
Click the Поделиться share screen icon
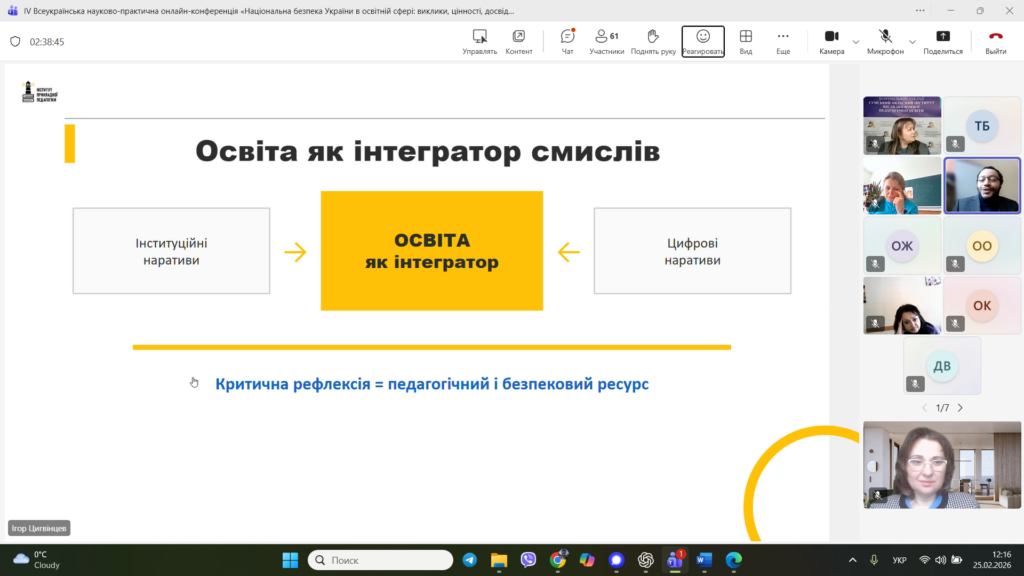tap(942, 37)
